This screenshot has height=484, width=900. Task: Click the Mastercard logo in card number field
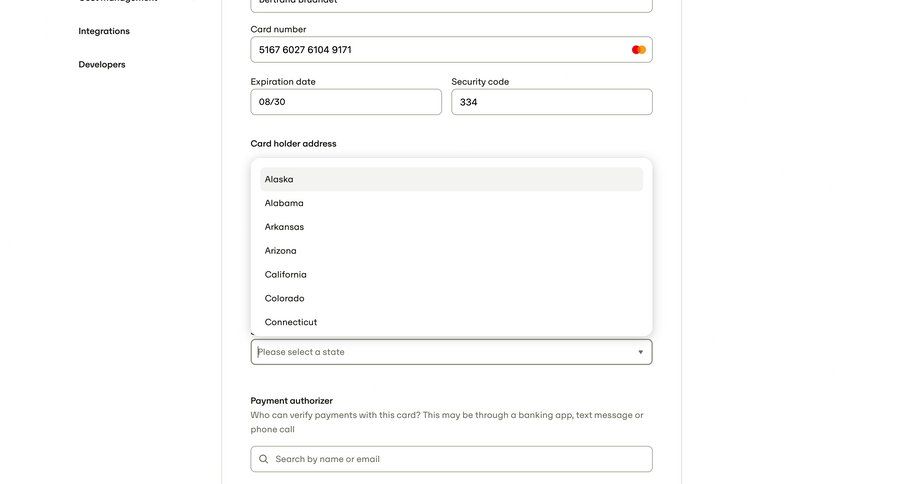tap(639, 50)
